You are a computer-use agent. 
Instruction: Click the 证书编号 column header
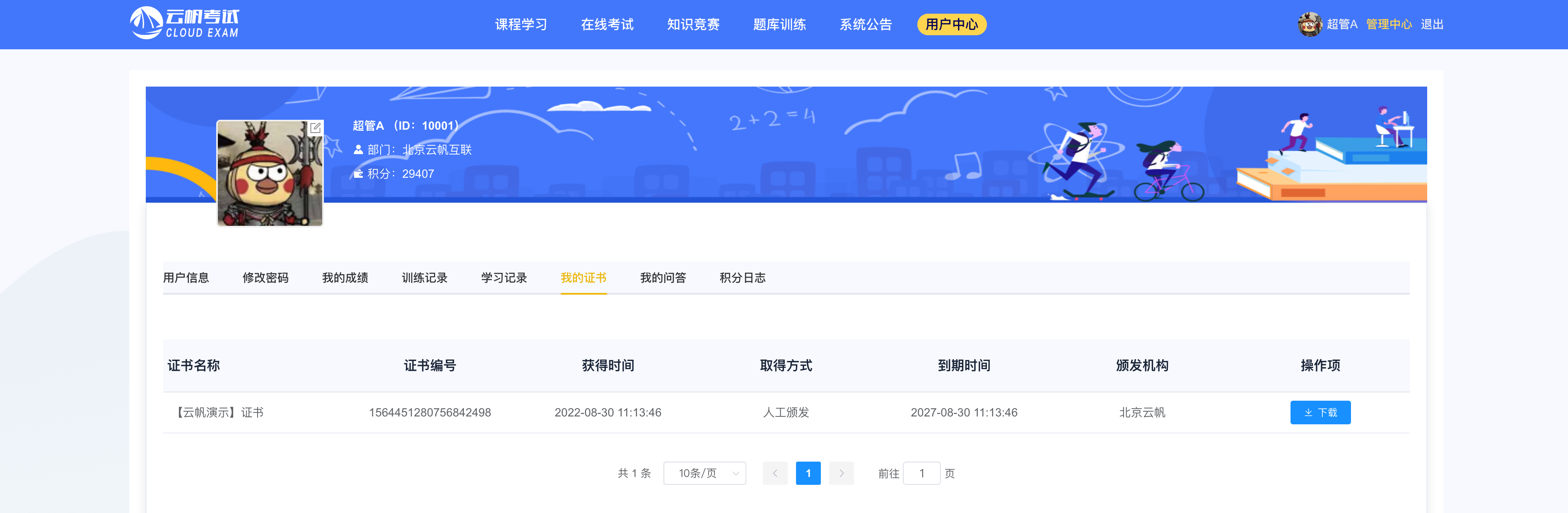click(430, 365)
